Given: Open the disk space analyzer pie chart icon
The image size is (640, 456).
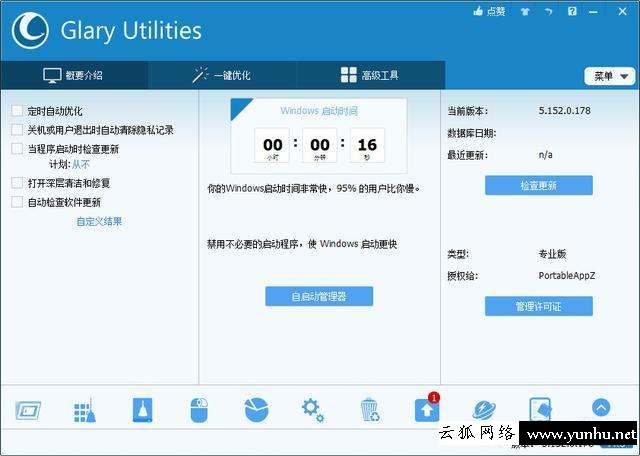Looking at the screenshot, I should tap(256, 410).
